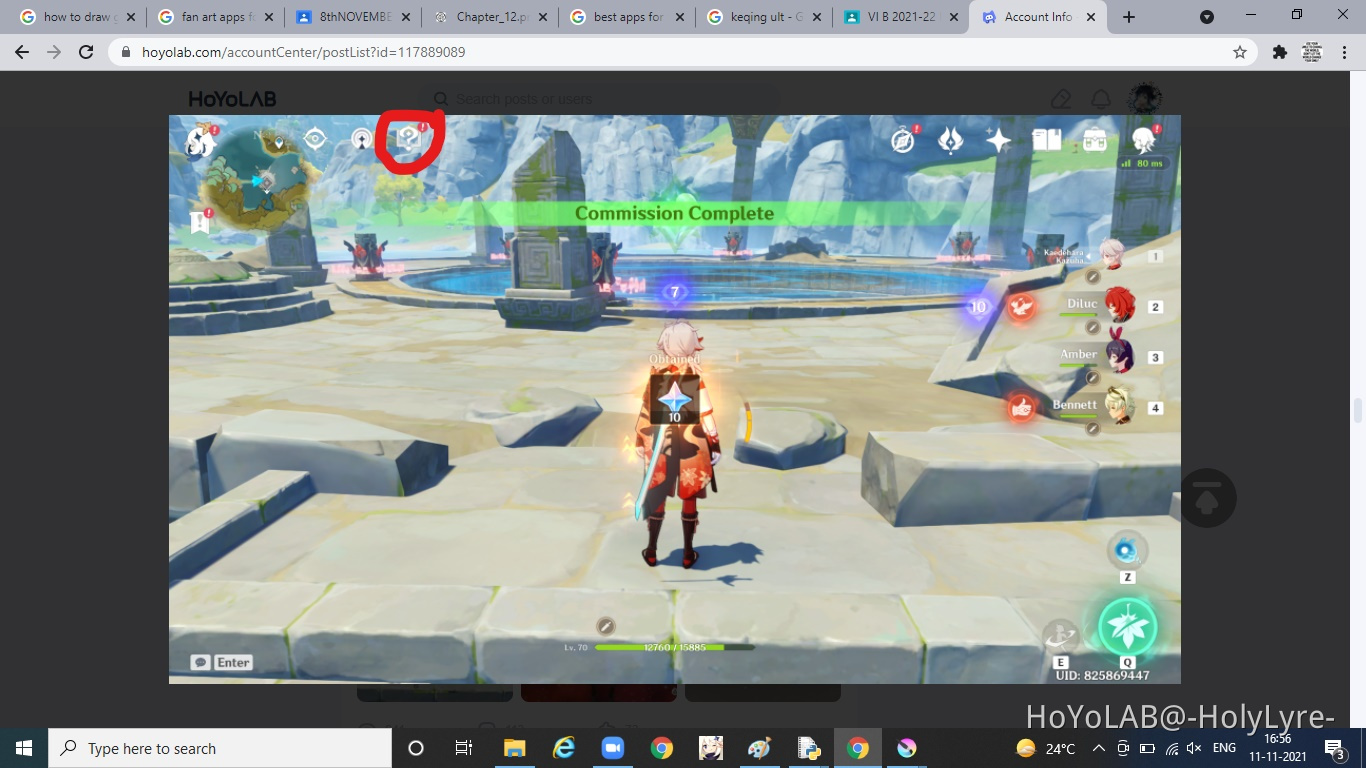The height and width of the screenshot is (768, 1366).
Task: Click the Windows Start button
Action: click(24, 748)
